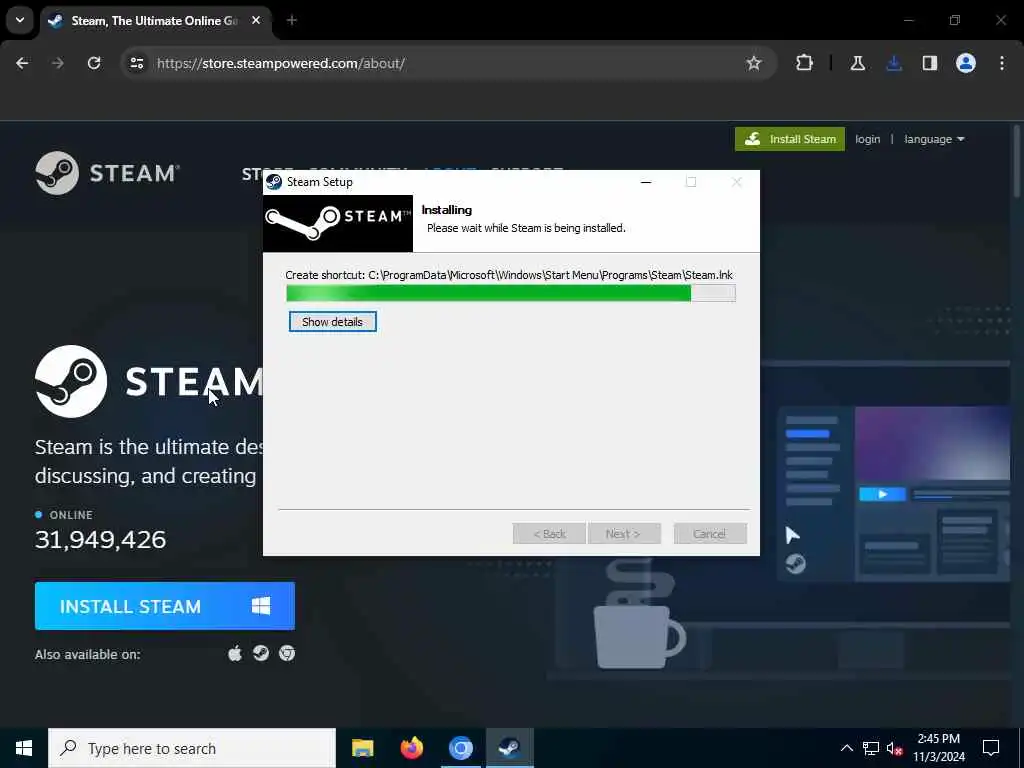Click the Steam logo in page header
This screenshot has width=1024, height=768.
tap(108, 173)
